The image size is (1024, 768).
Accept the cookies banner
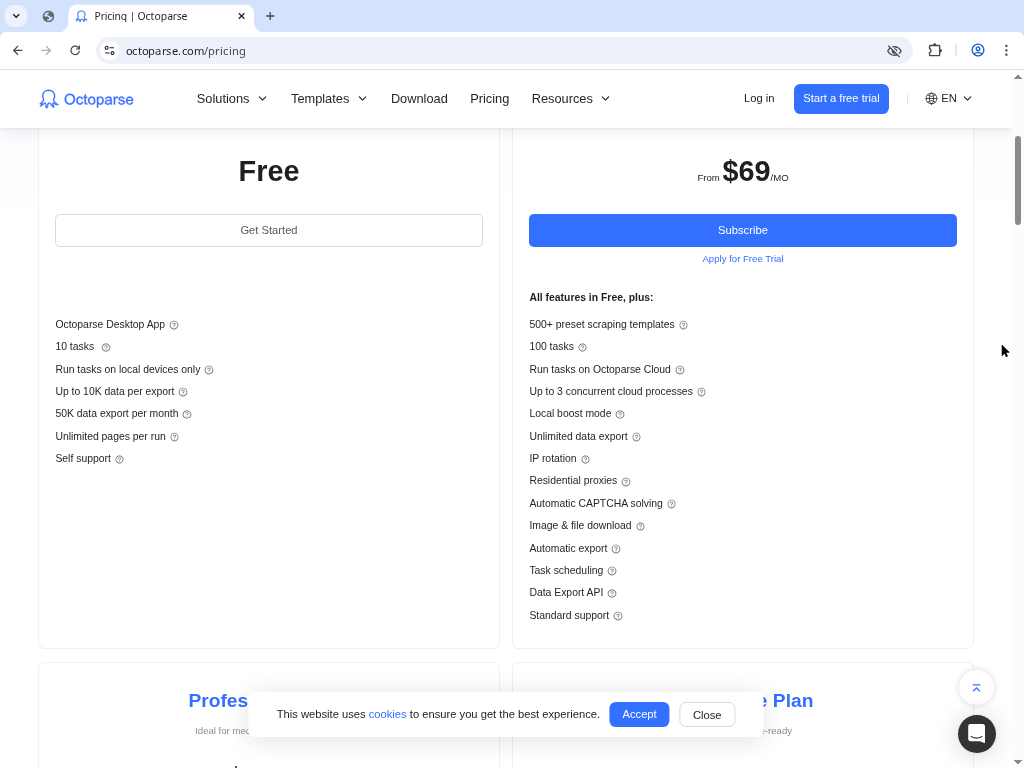click(x=639, y=714)
